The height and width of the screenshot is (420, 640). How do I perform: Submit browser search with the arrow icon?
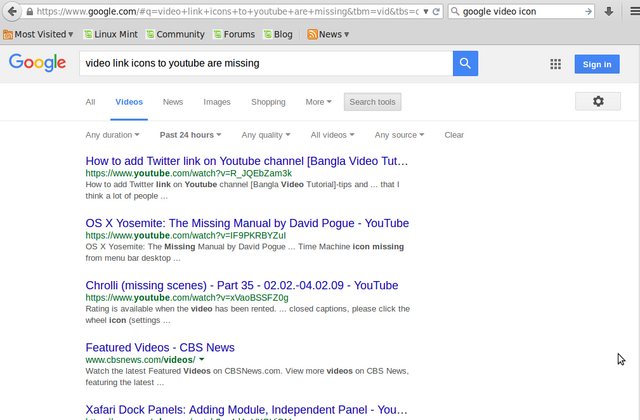pyautogui.click(x=588, y=11)
